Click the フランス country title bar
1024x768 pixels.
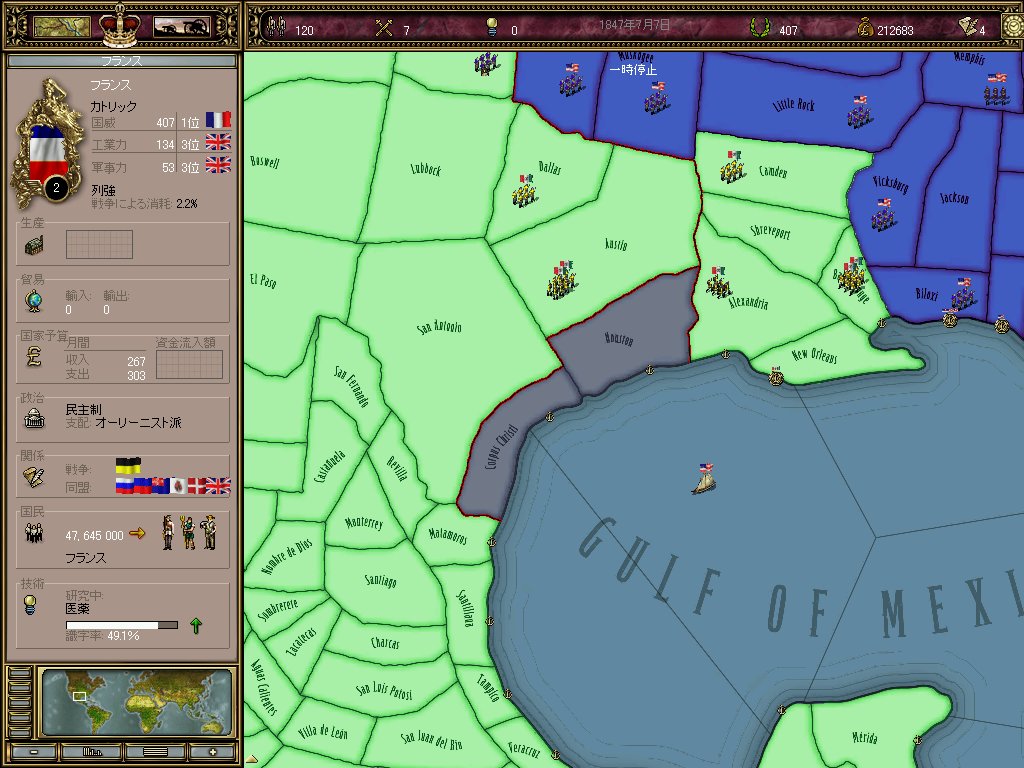tap(121, 61)
